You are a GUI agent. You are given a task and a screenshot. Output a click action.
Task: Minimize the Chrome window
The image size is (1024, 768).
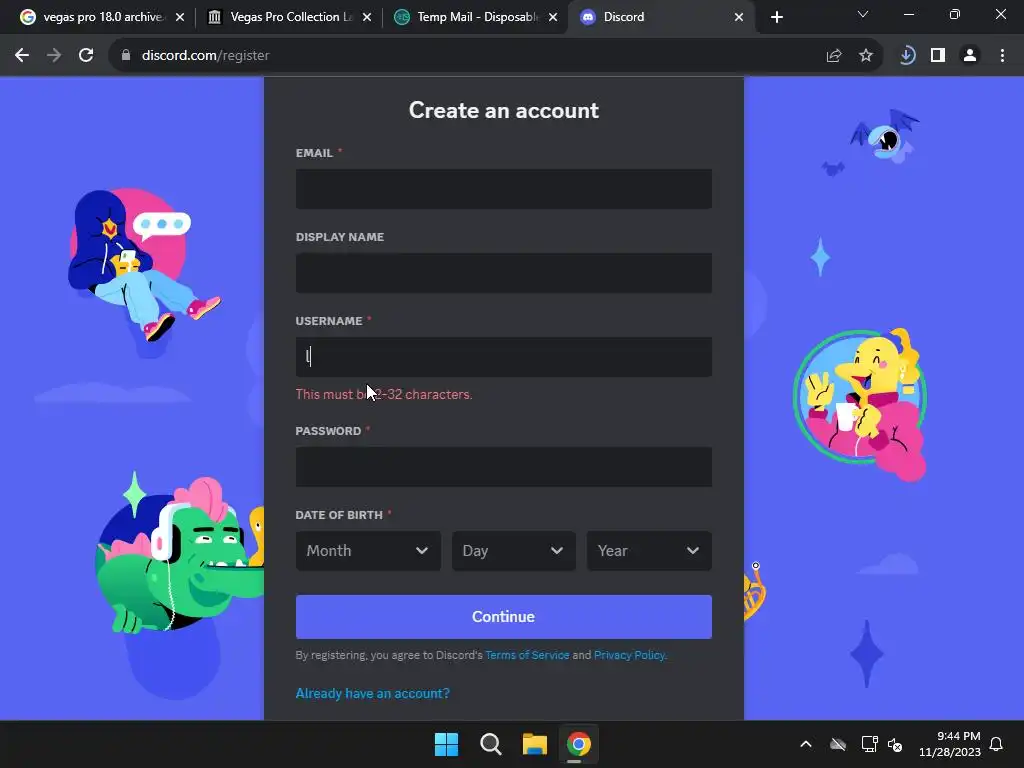click(x=908, y=14)
